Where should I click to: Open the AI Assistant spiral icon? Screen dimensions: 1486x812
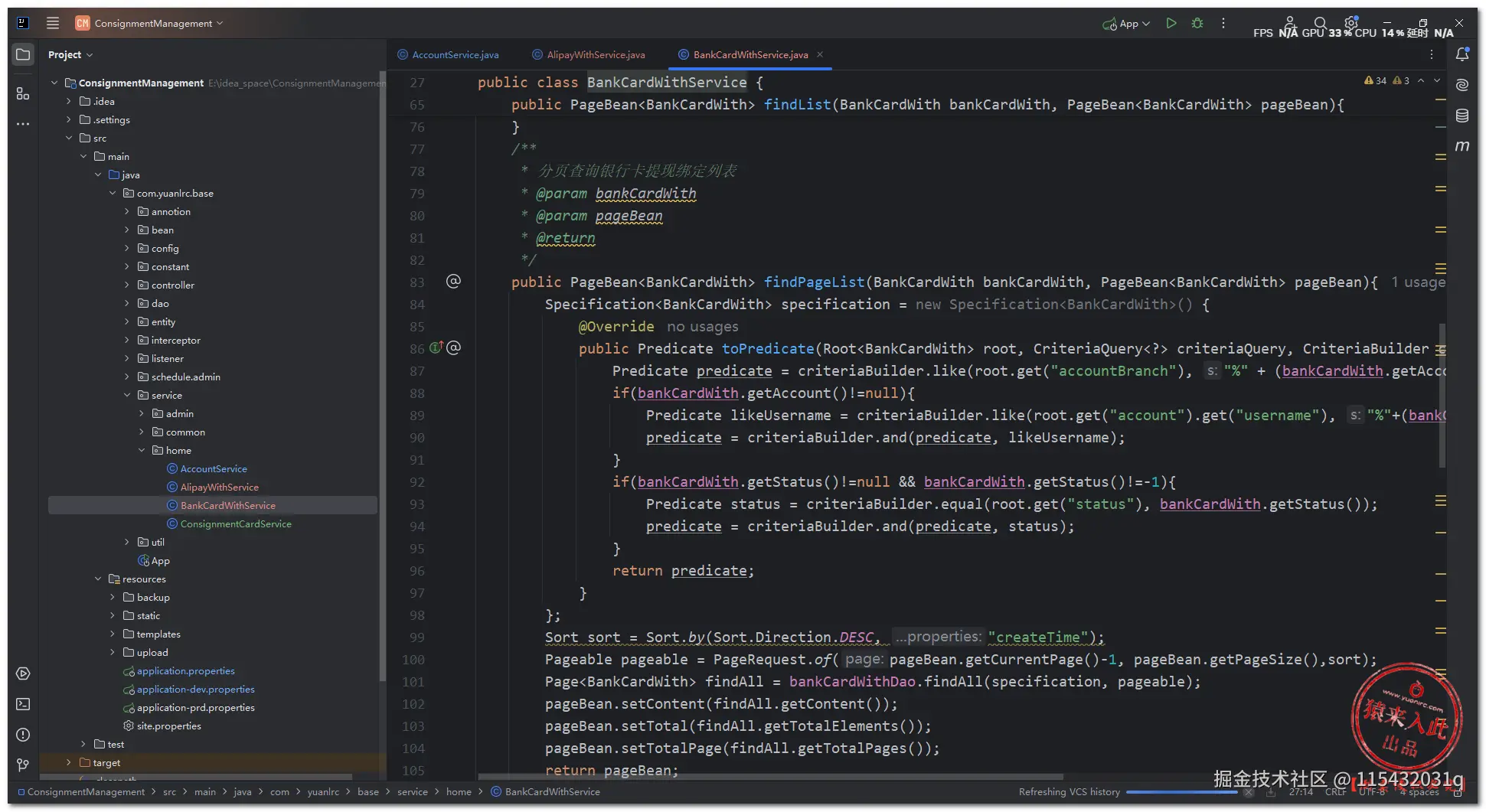(1462, 84)
